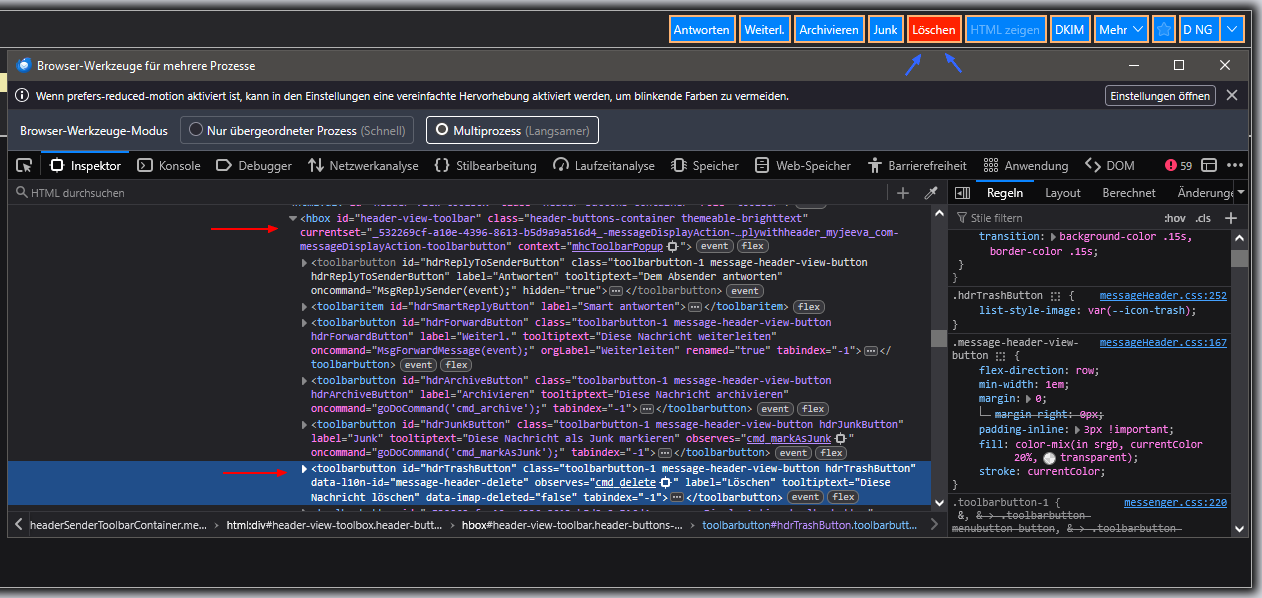1262x598 pixels.
Task: Expand the hdrTrashButton toolbarbutton node
Action: 305,469
